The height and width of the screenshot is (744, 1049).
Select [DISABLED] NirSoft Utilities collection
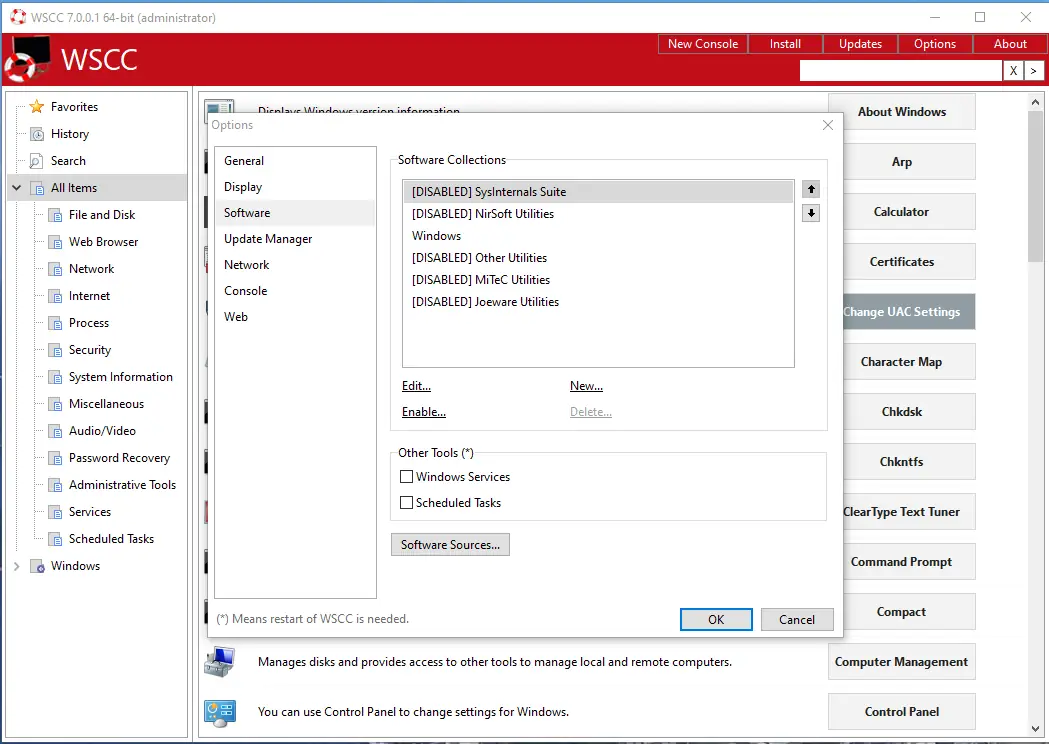[598, 214]
